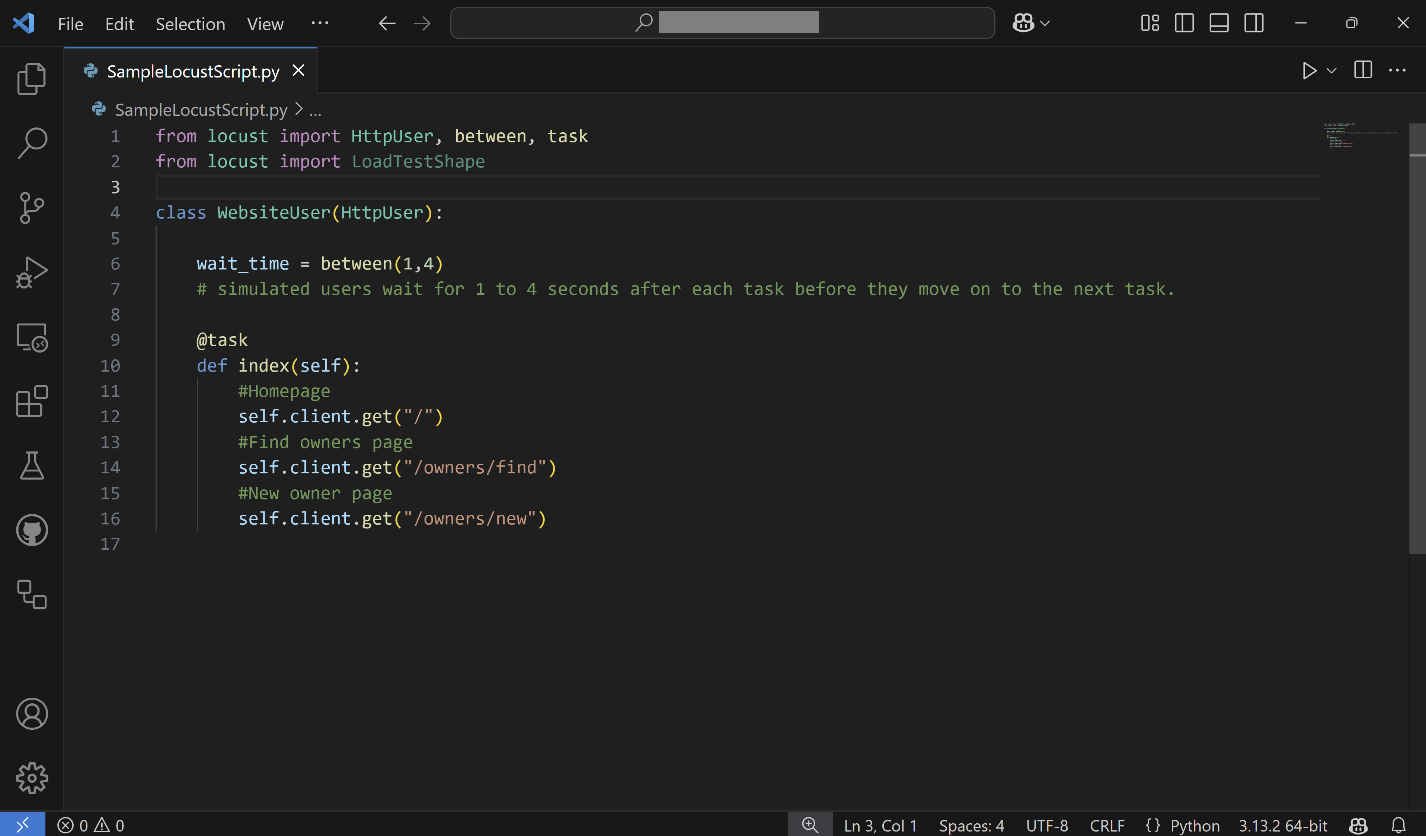This screenshot has height=836, width=1426.
Task: Open the Extensions view
Action: tap(32, 401)
